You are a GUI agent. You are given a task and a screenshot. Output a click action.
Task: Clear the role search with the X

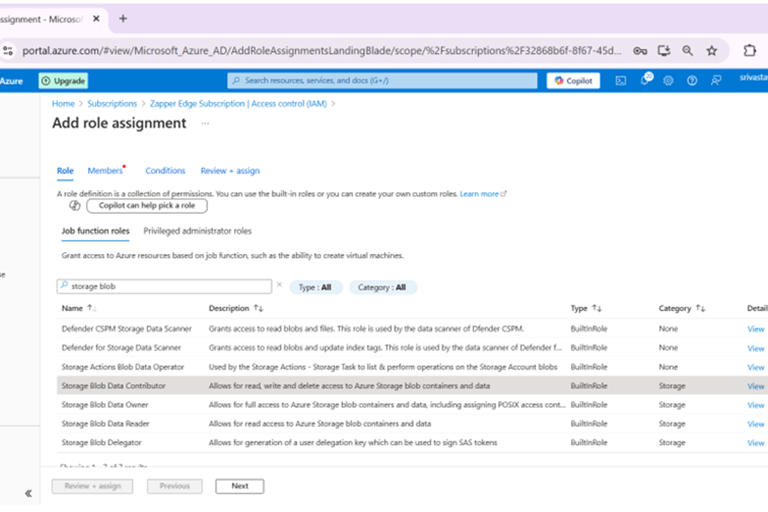tap(280, 285)
